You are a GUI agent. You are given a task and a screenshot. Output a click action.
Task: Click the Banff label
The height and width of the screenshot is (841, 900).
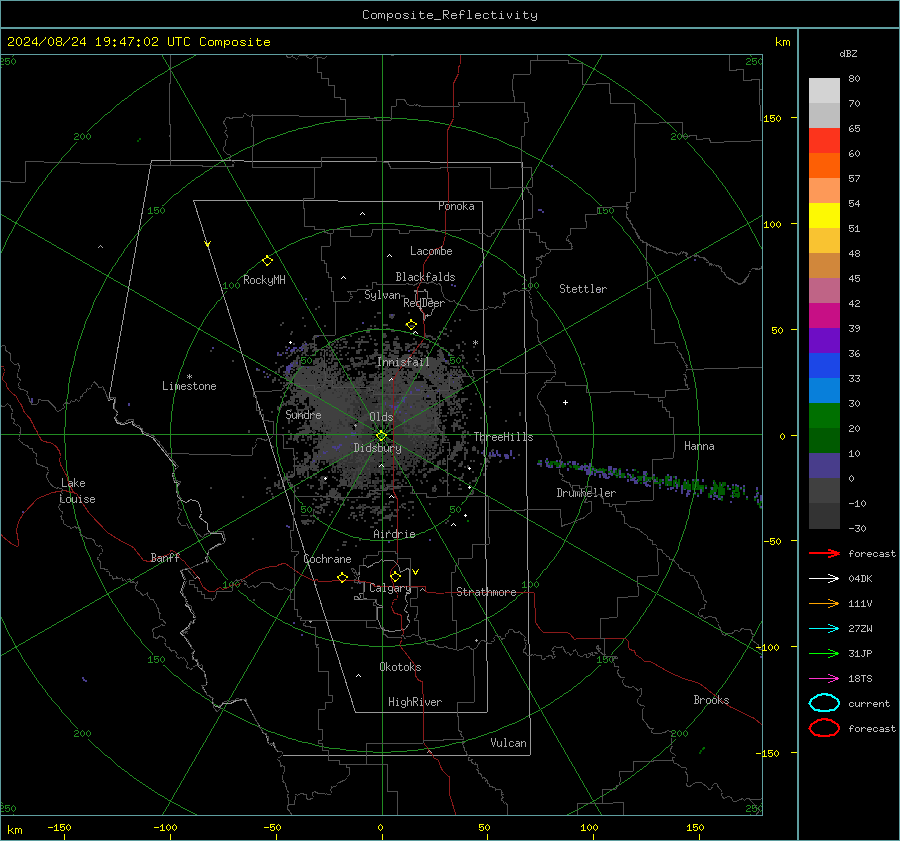tap(165, 557)
